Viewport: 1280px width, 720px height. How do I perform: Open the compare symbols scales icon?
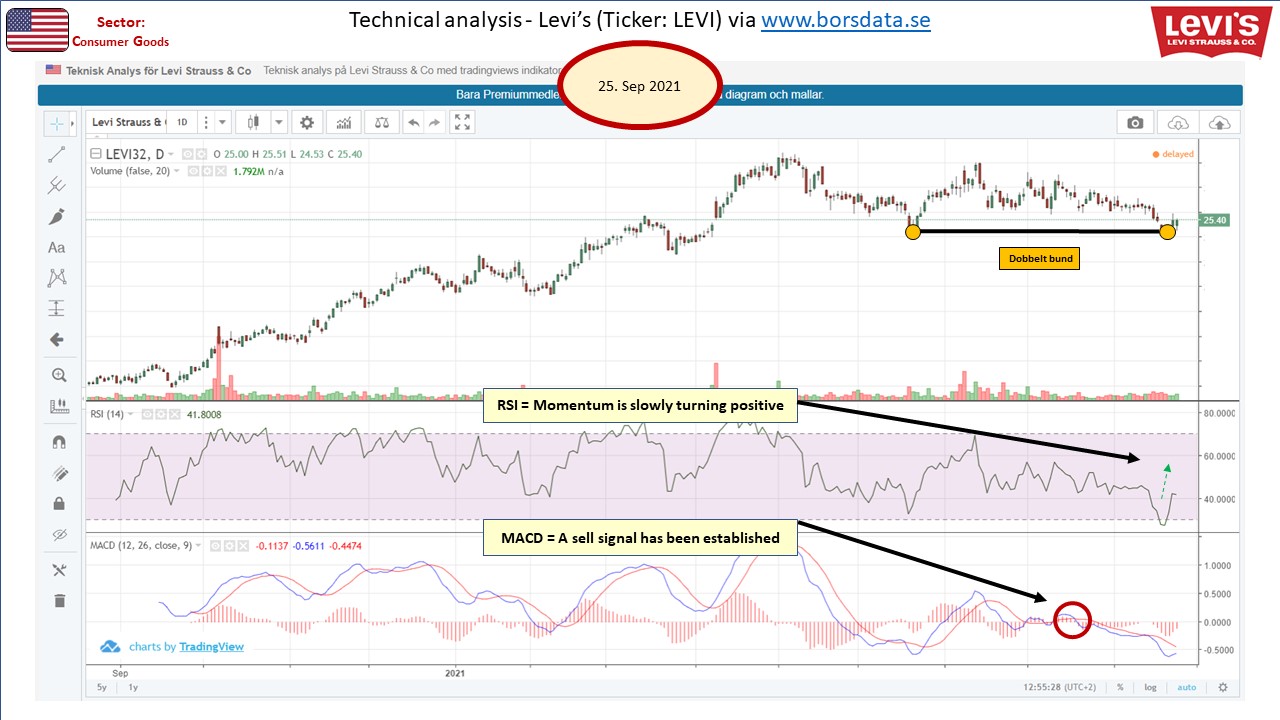[381, 122]
